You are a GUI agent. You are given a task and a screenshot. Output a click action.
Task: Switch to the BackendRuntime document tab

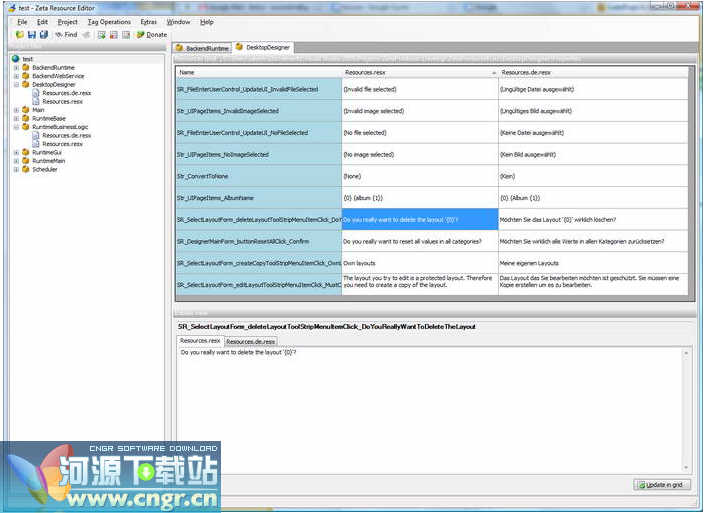click(x=203, y=47)
